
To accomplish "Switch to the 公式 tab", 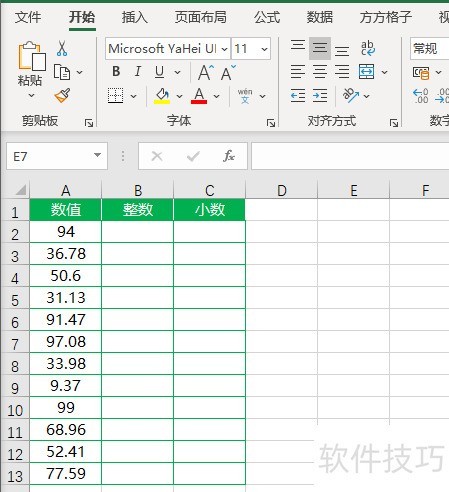I will tap(267, 17).
